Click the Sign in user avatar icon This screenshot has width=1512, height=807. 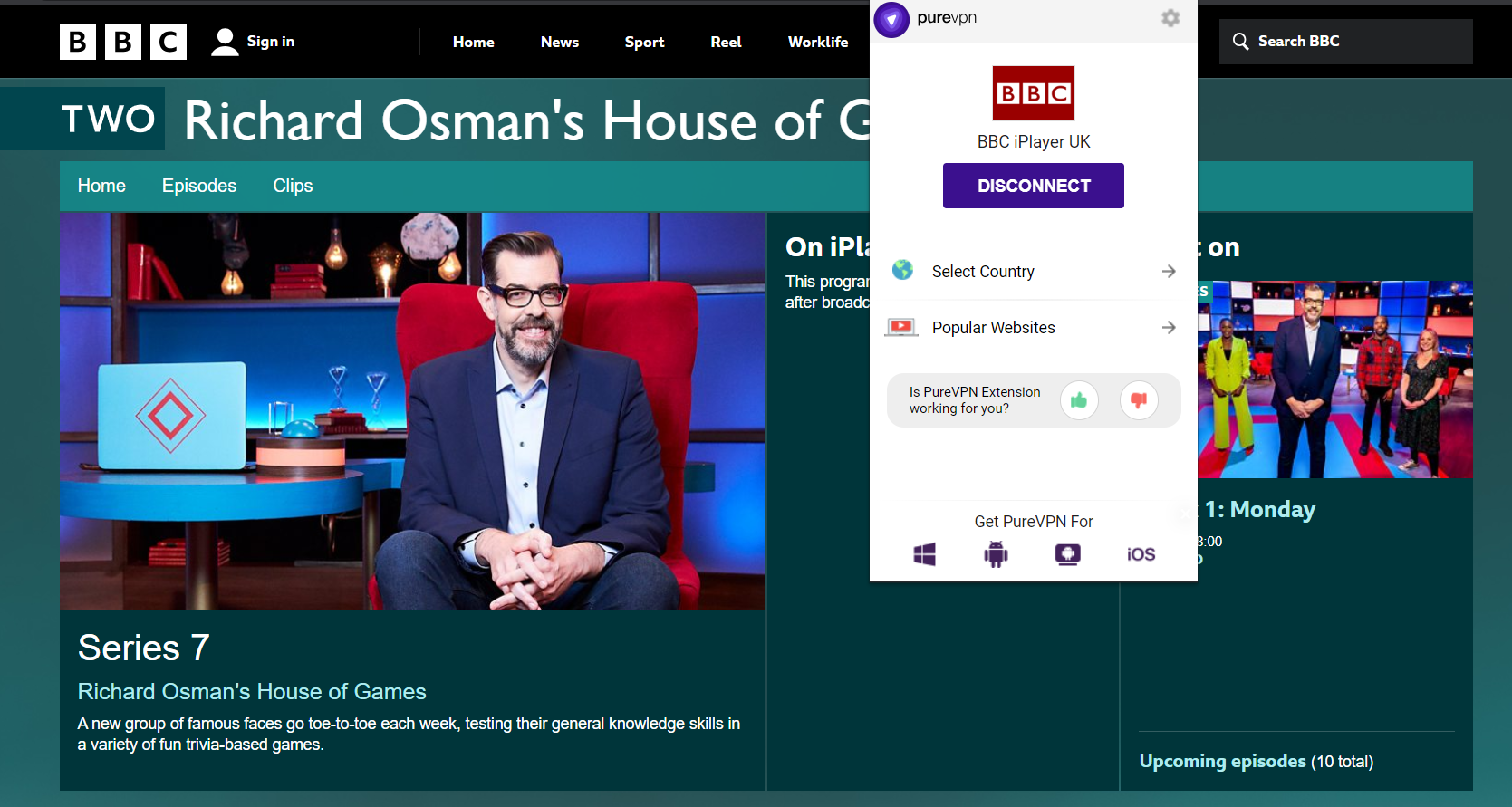pos(225,42)
